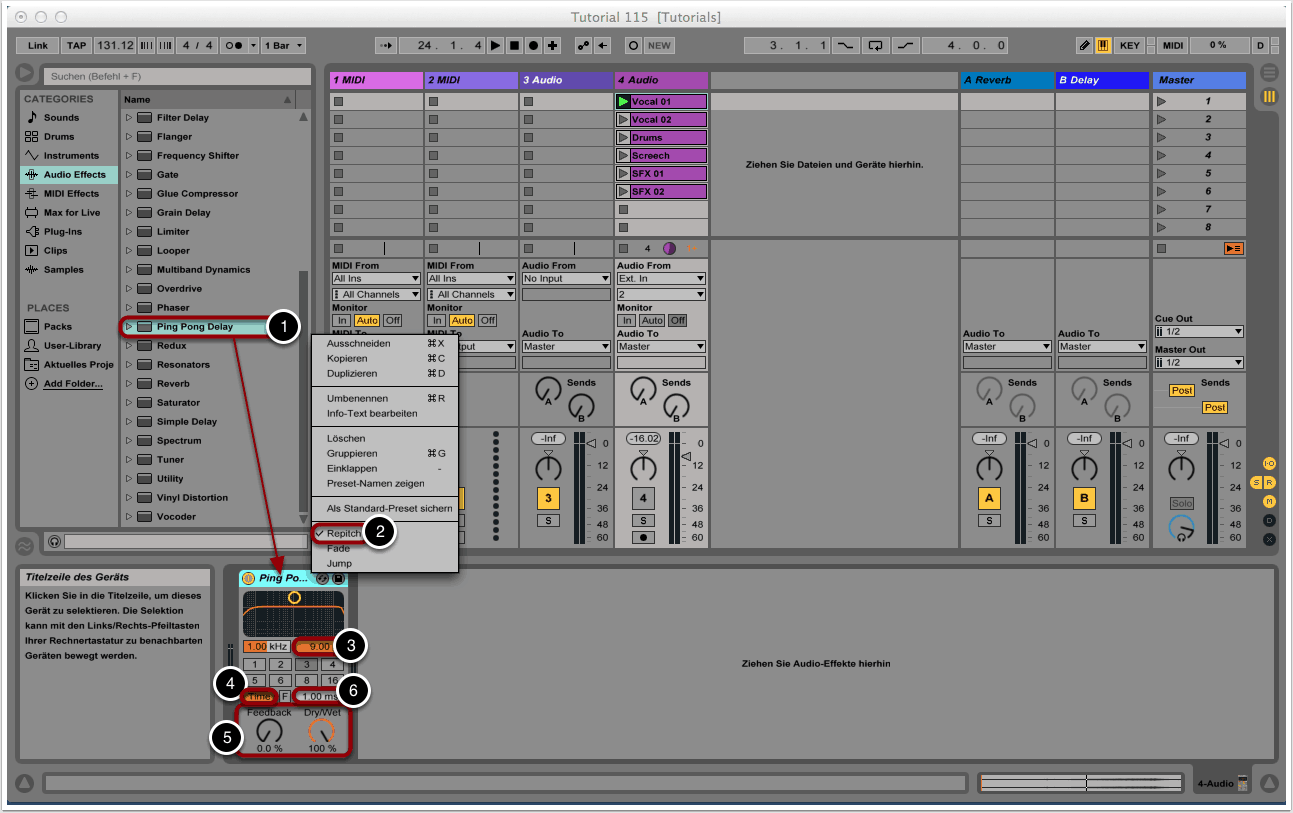
Task: Click the TAP tempo button
Action: [x=76, y=45]
